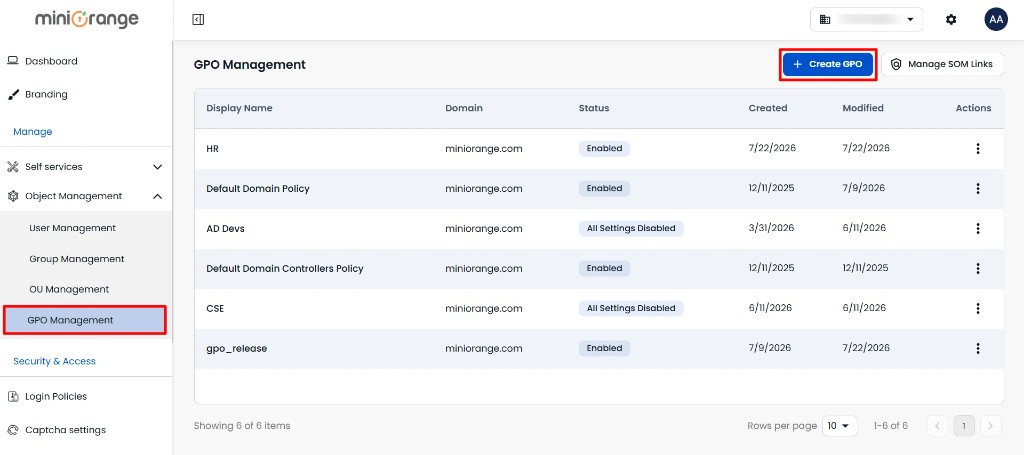This screenshot has height=455, width=1024.
Task: Click the 1-6 of 6 pagination text
Action: click(x=891, y=426)
